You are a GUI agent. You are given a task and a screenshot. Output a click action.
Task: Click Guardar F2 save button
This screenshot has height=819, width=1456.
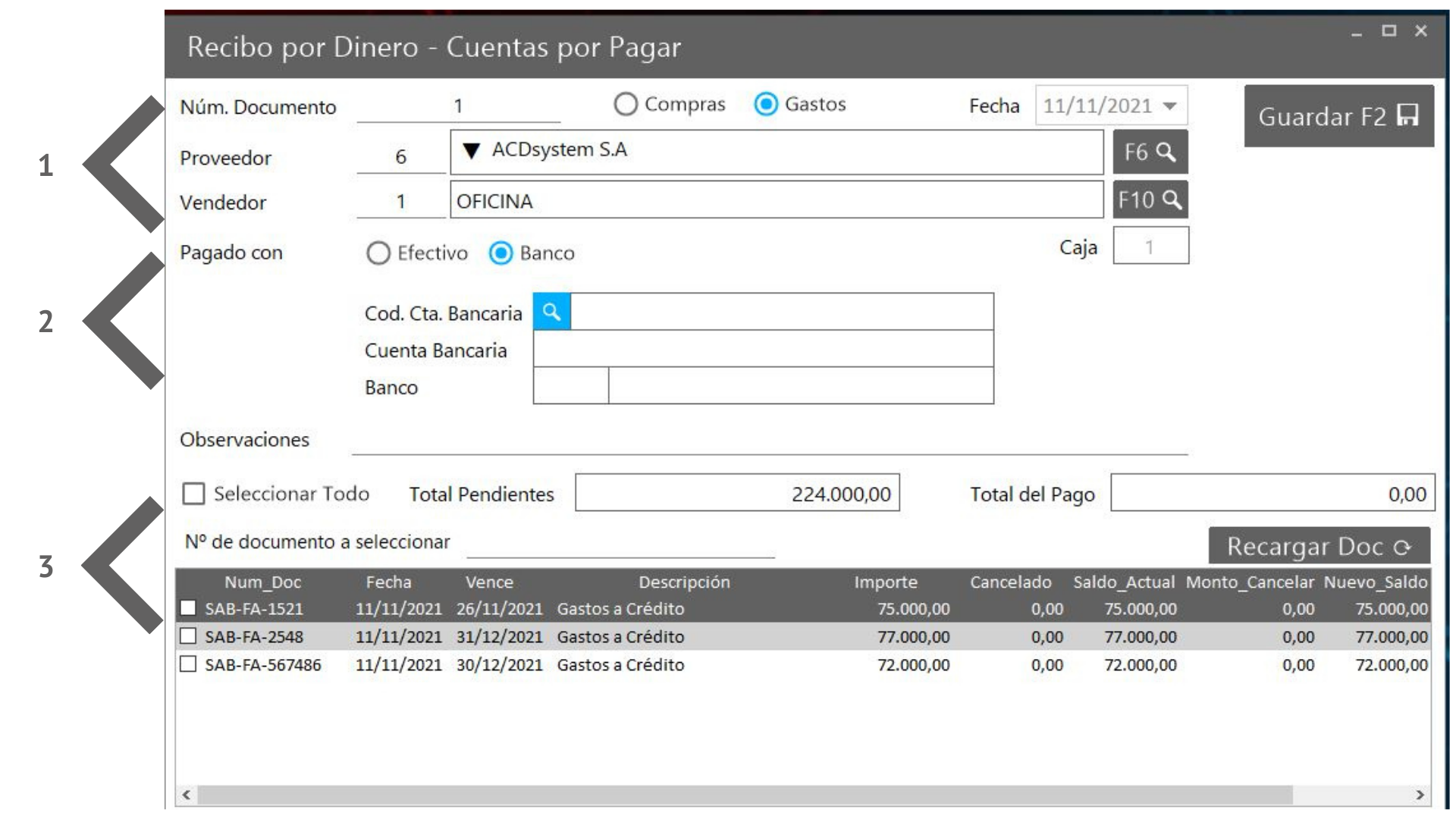[x=1338, y=116]
